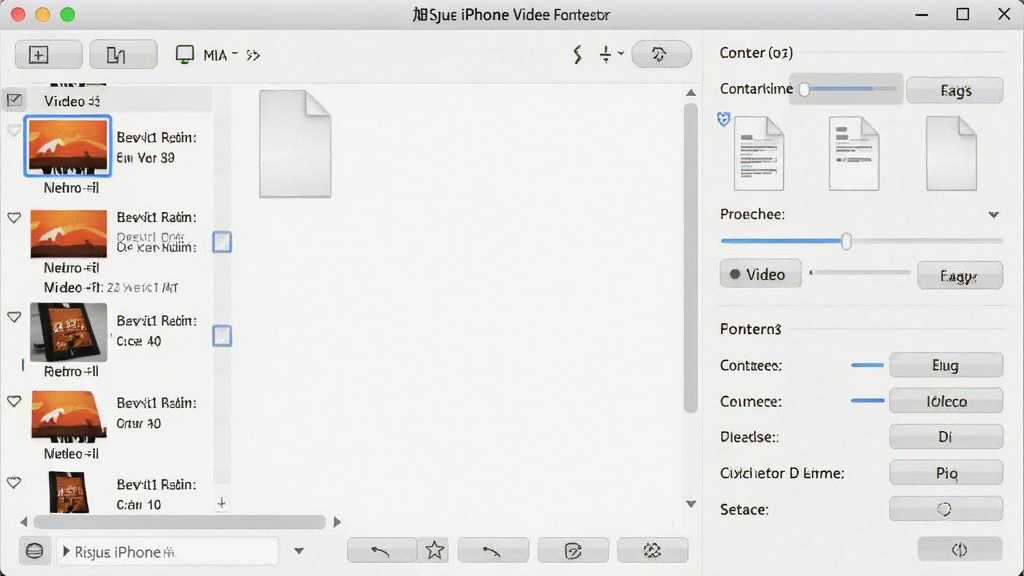1024x576 pixels.
Task: Open the Risjus iPhone dropdown arrow
Action: (x=298, y=551)
